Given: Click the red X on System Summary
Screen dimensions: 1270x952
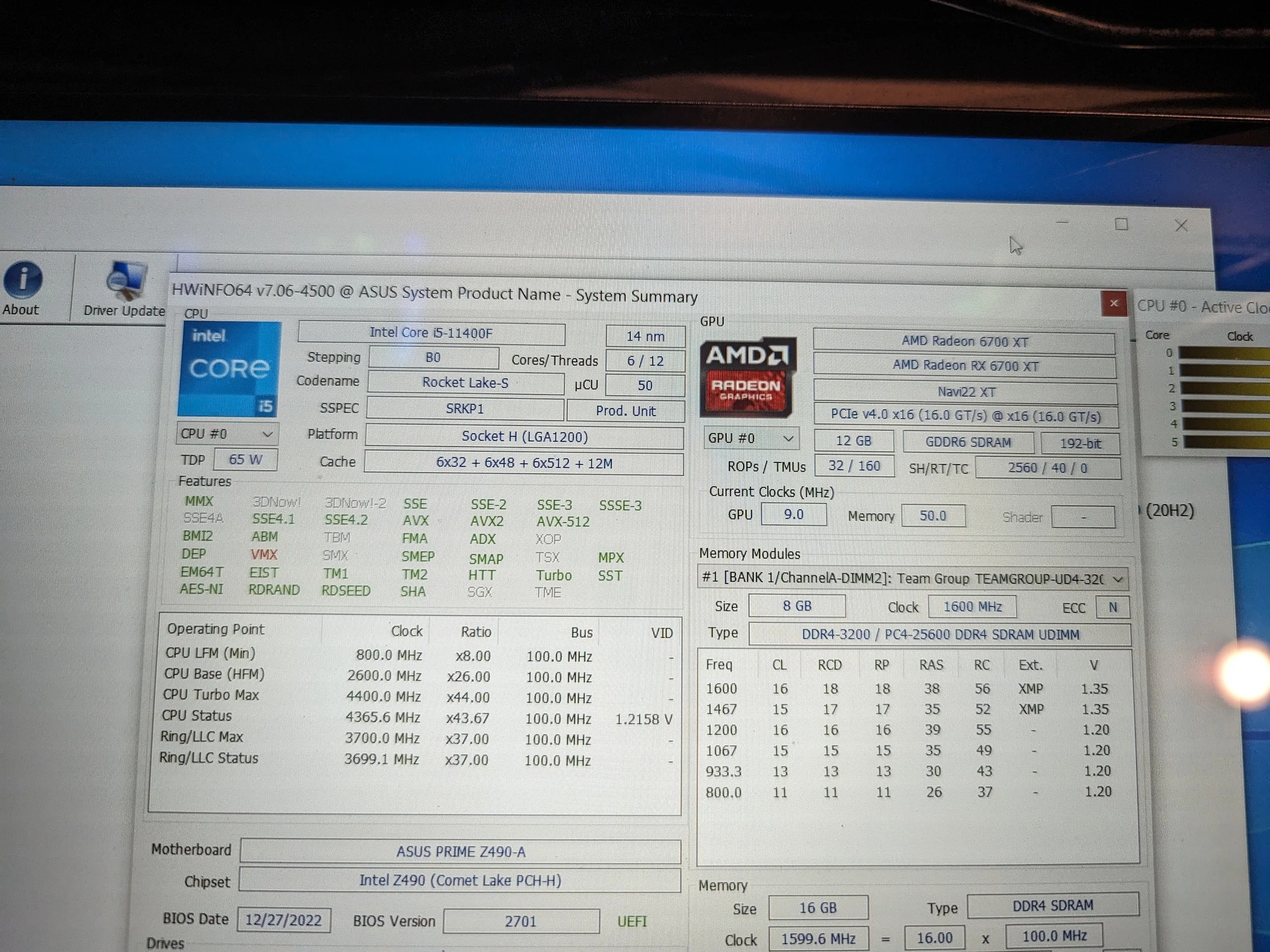Looking at the screenshot, I should (1114, 304).
